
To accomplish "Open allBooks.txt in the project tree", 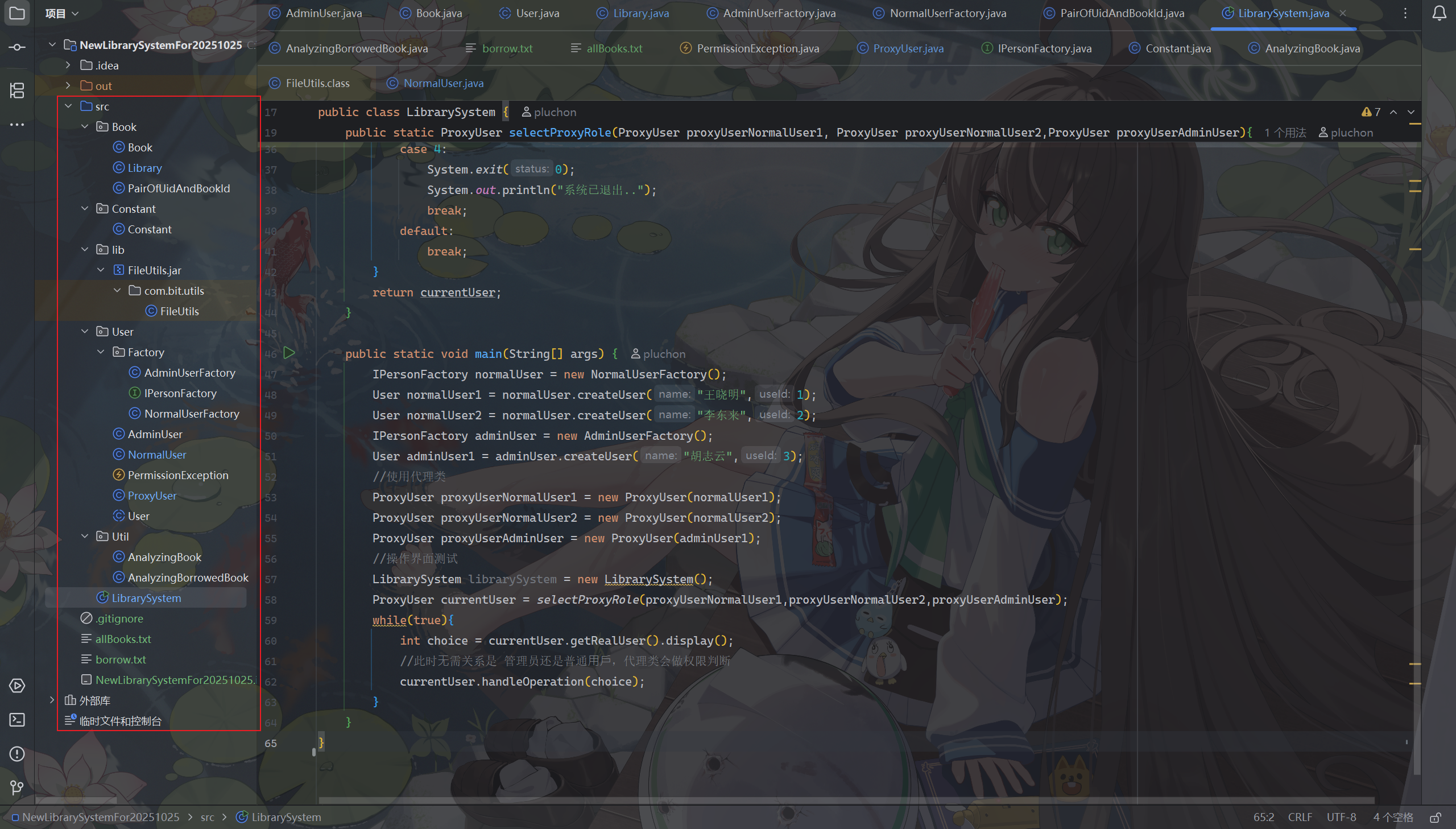I will click(x=123, y=639).
